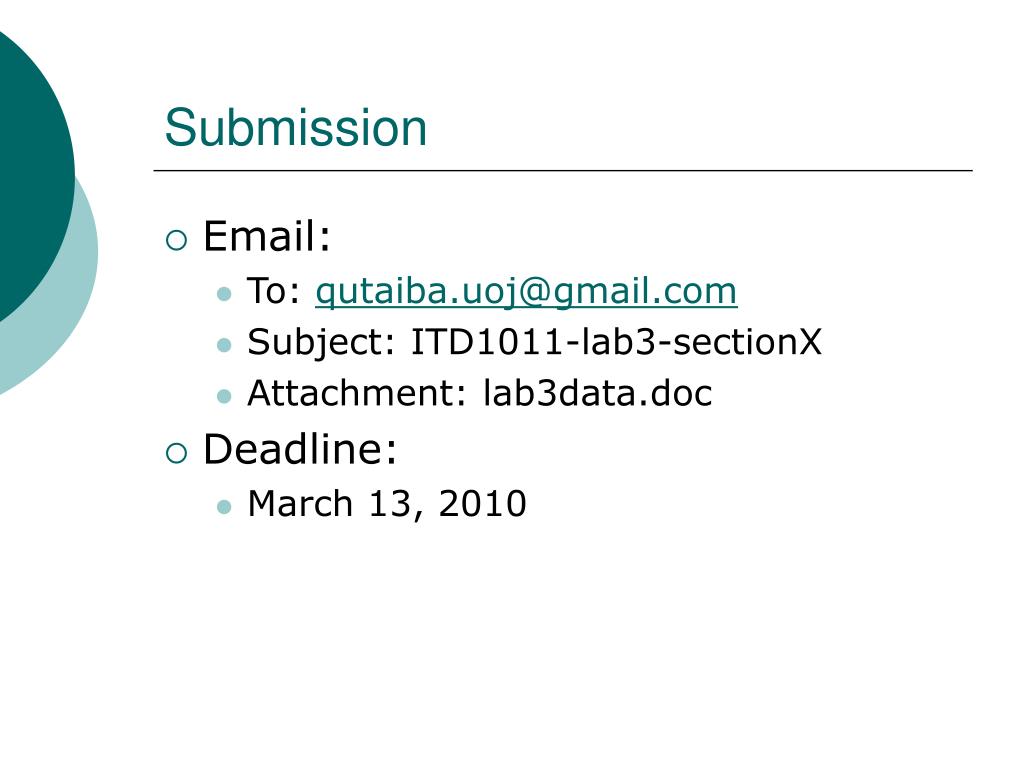Select the hollow bullet beside Email:
This screenshot has width=1024, height=768.
176,240
